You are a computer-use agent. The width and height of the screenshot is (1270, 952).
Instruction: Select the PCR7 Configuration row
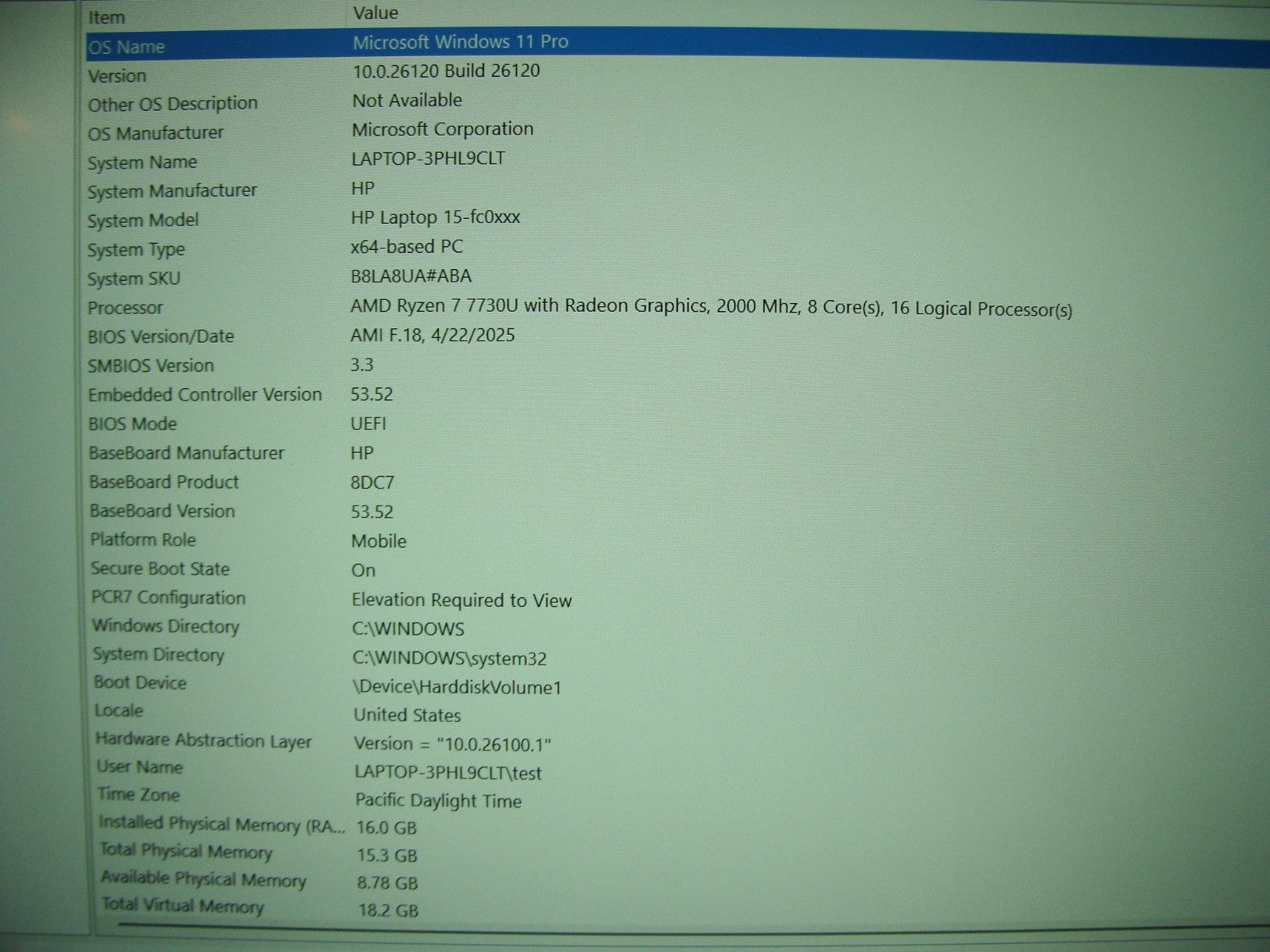pos(168,597)
